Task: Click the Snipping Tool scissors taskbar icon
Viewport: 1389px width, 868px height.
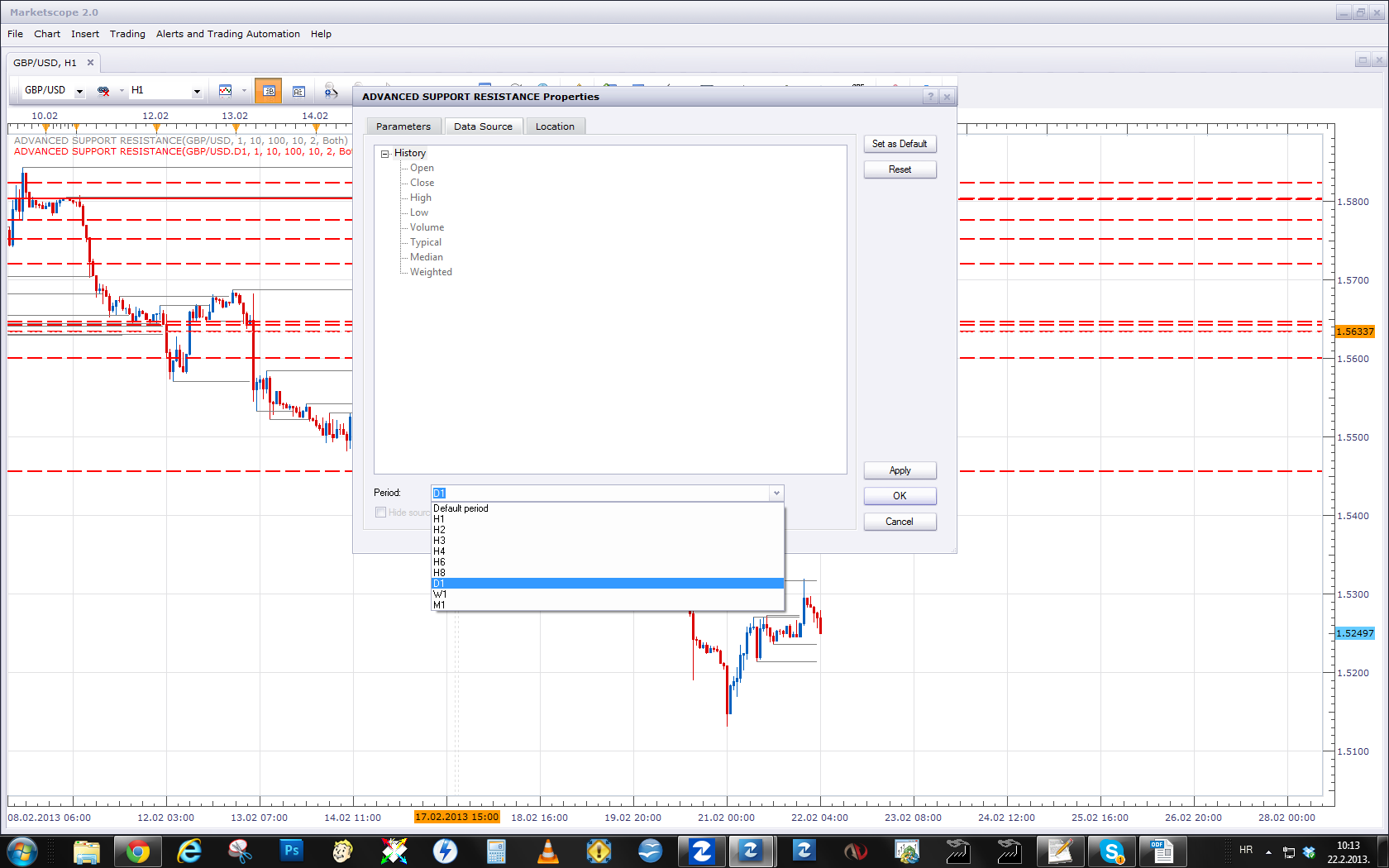Action: tap(240, 851)
